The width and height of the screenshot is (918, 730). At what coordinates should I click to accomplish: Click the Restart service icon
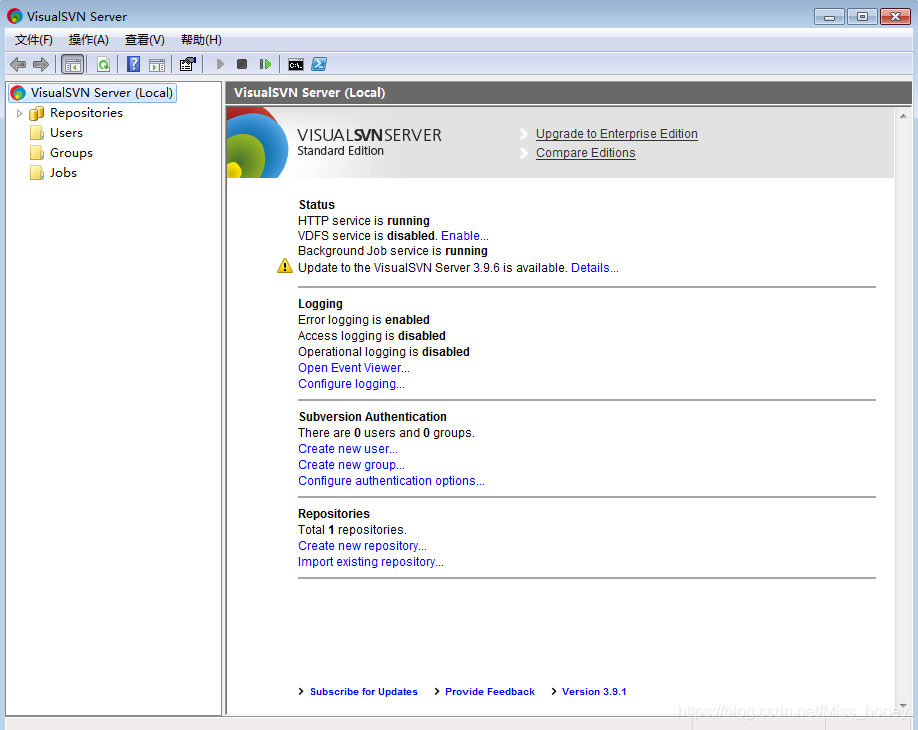tap(265, 64)
